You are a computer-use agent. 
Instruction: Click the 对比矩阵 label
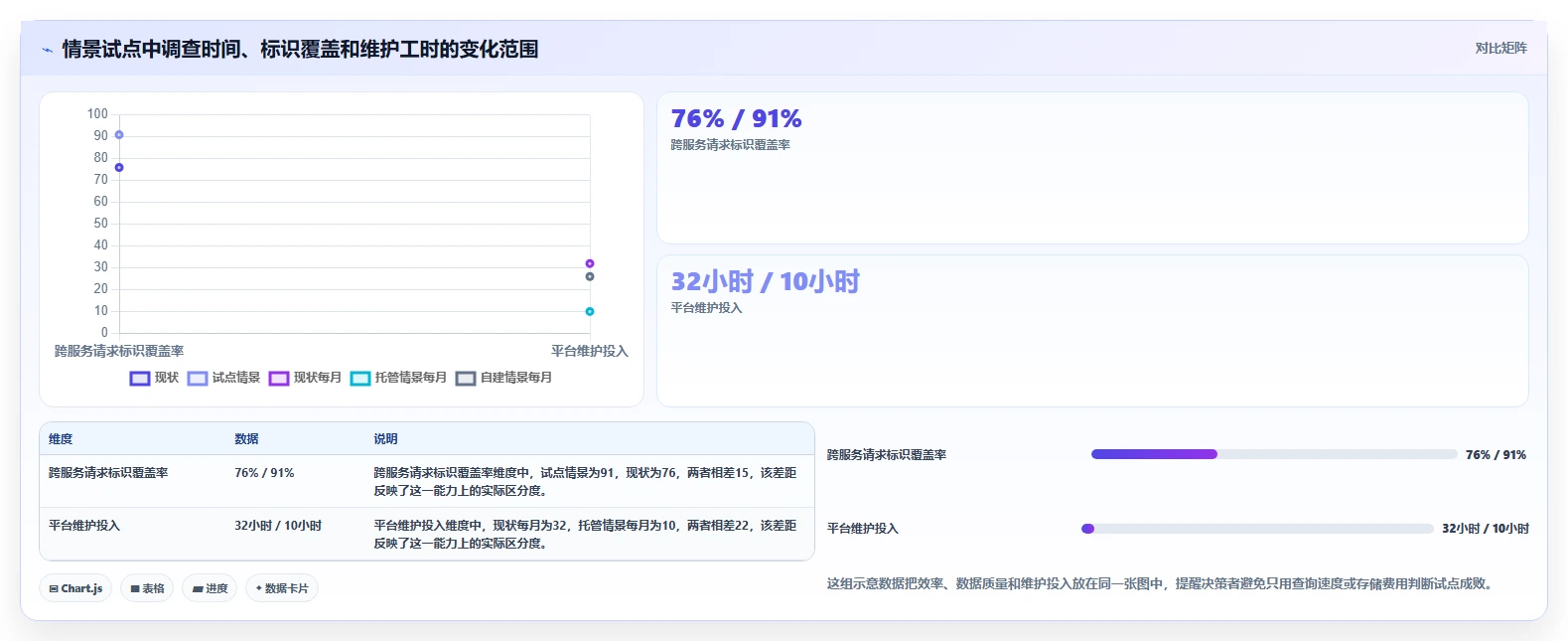(x=1500, y=48)
